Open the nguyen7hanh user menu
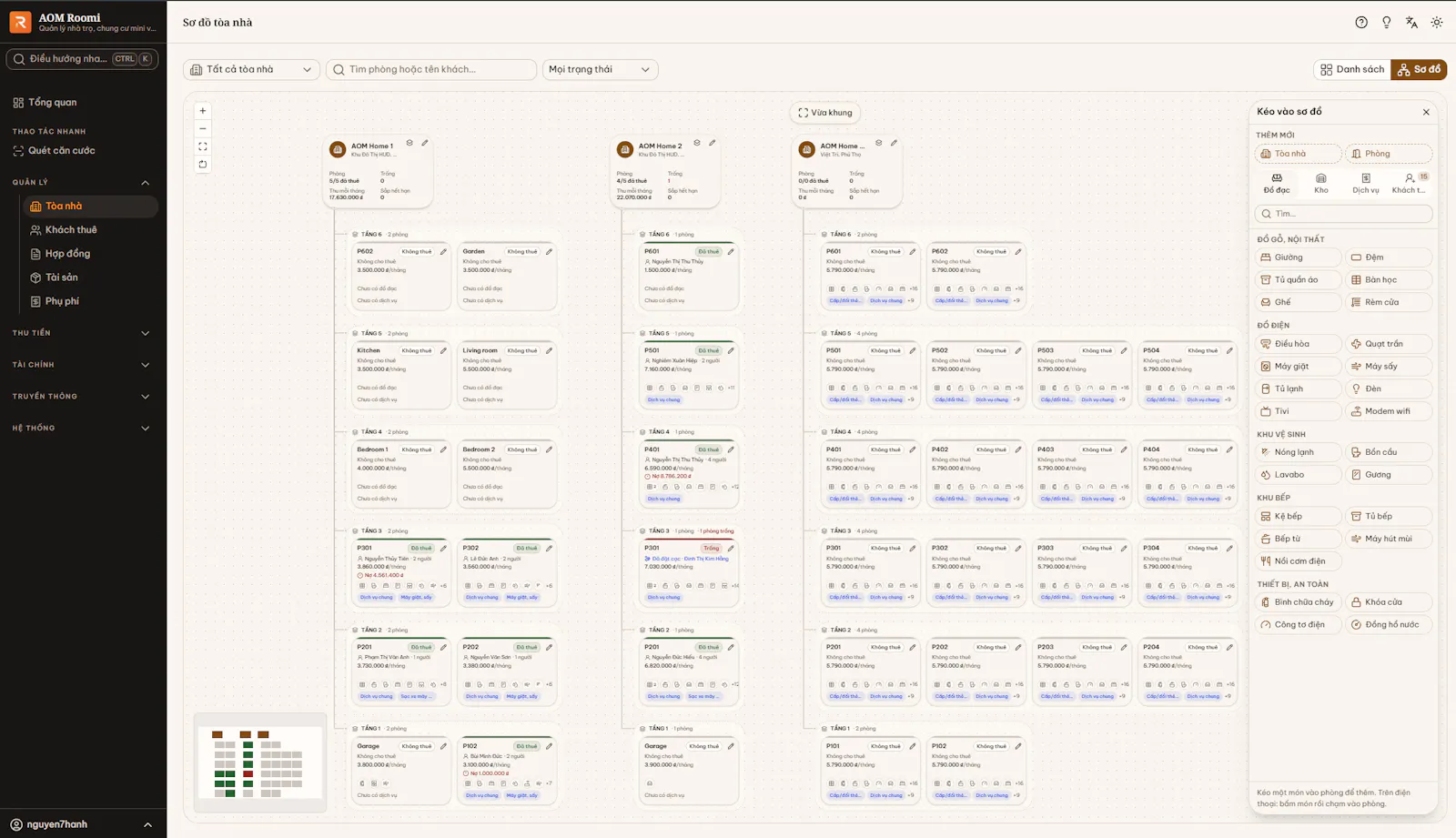This screenshot has height=838, width=1456. (x=82, y=824)
